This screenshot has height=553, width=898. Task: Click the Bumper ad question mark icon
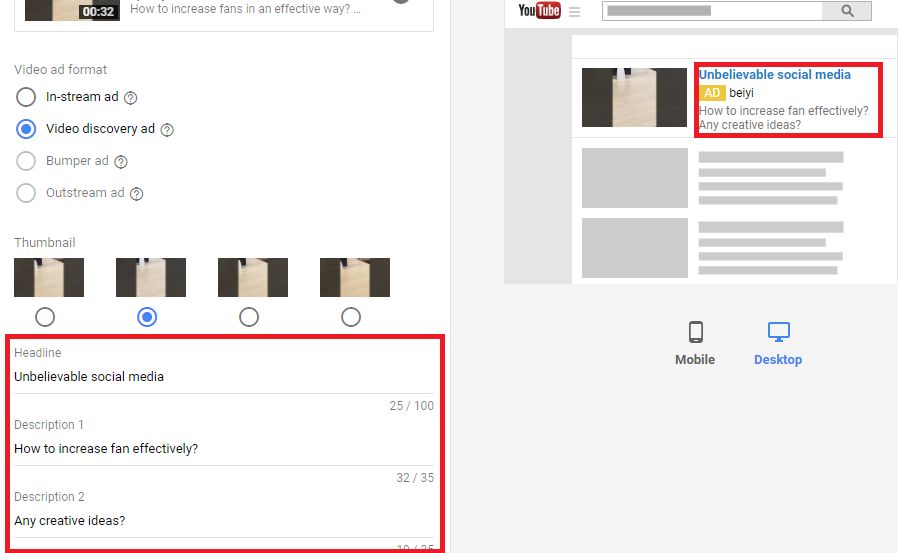click(120, 162)
